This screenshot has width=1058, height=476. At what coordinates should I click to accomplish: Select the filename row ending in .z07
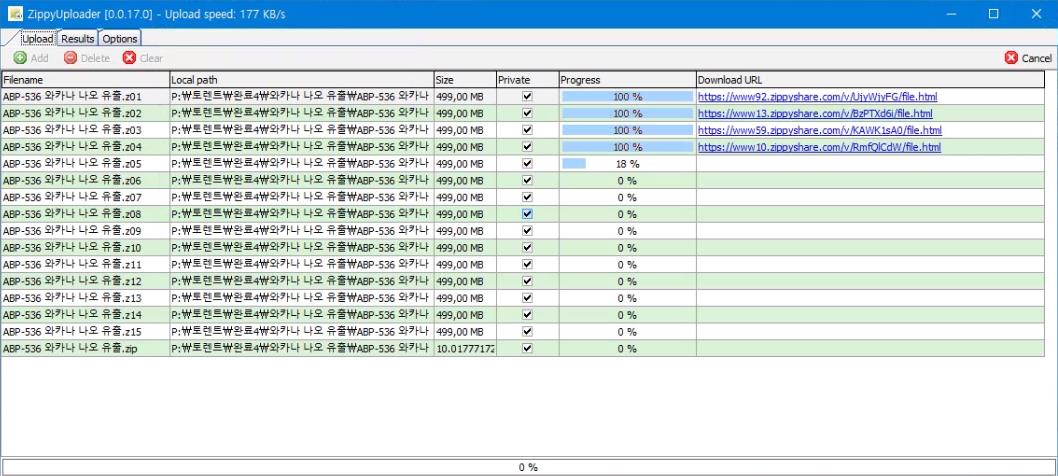click(85, 197)
